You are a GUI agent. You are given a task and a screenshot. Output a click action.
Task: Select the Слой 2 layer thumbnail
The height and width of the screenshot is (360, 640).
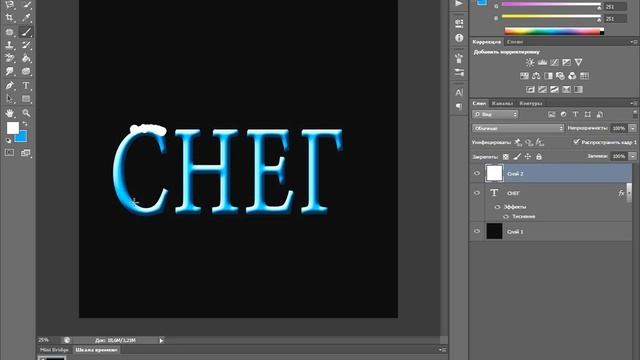pyautogui.click(x=494, y=173)
